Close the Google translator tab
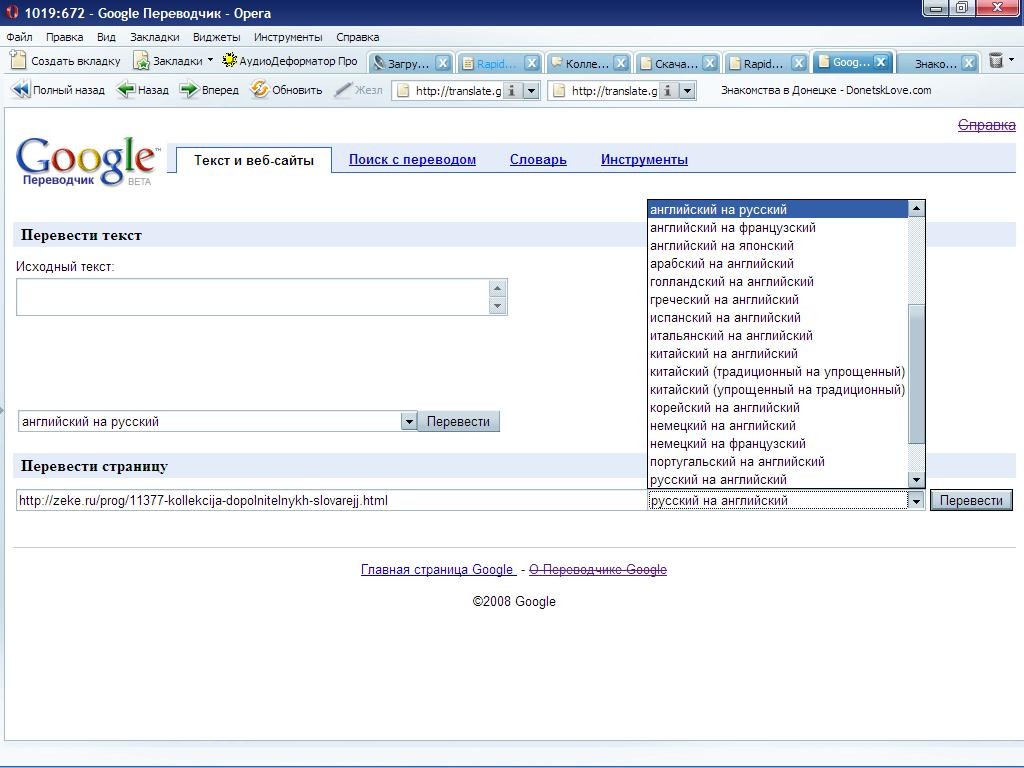 tap(881, 62)
